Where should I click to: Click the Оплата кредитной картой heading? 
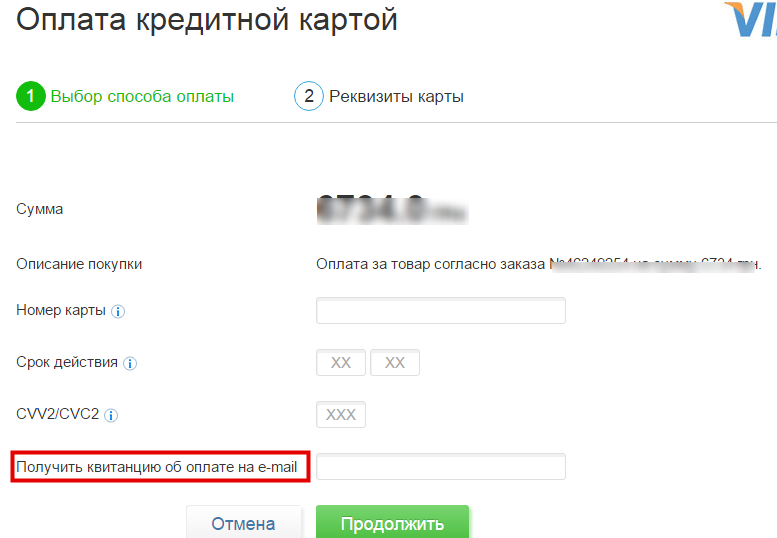[207, 21]
